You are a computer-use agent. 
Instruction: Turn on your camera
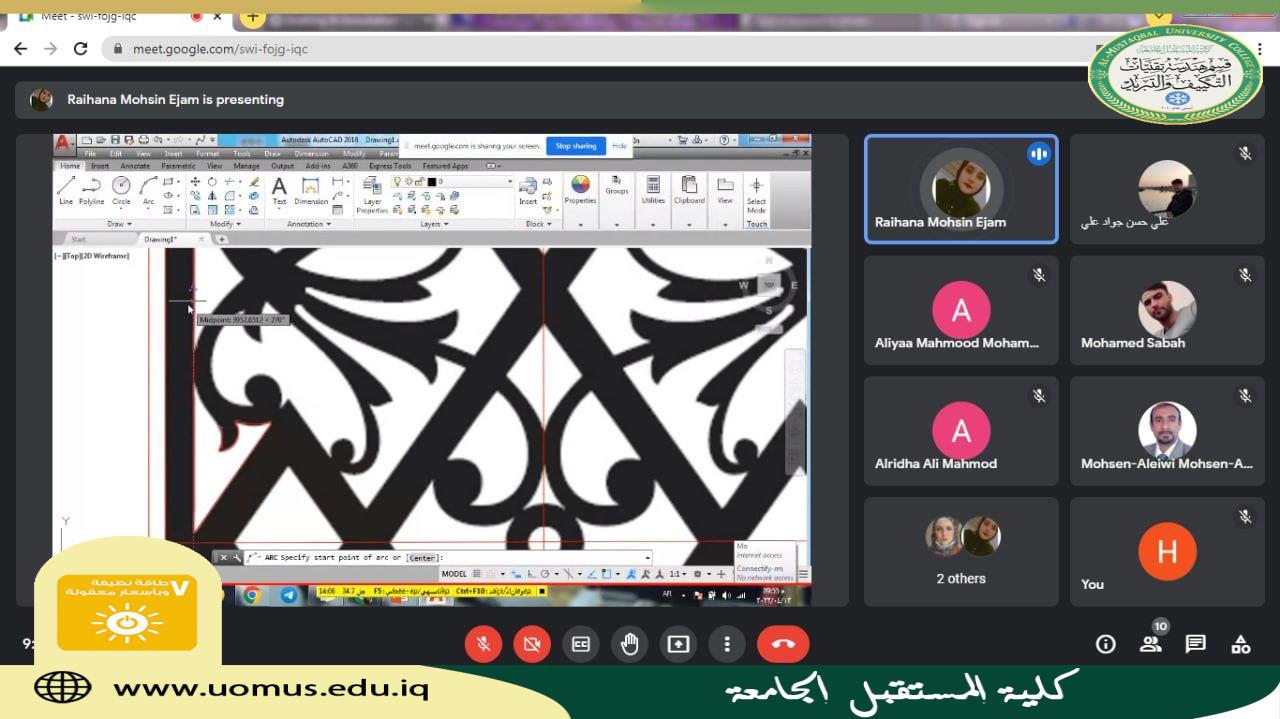[x=532, y=644]
